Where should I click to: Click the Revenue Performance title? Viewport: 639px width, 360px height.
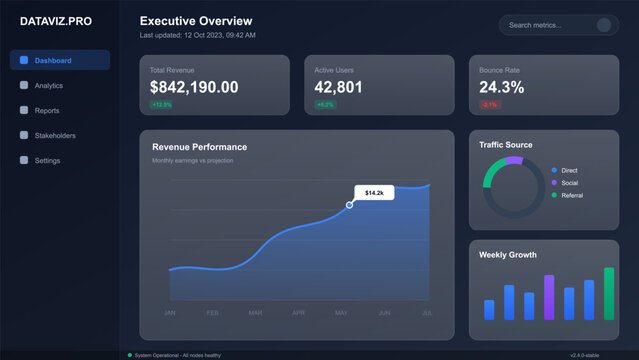[x=199, y=147]
